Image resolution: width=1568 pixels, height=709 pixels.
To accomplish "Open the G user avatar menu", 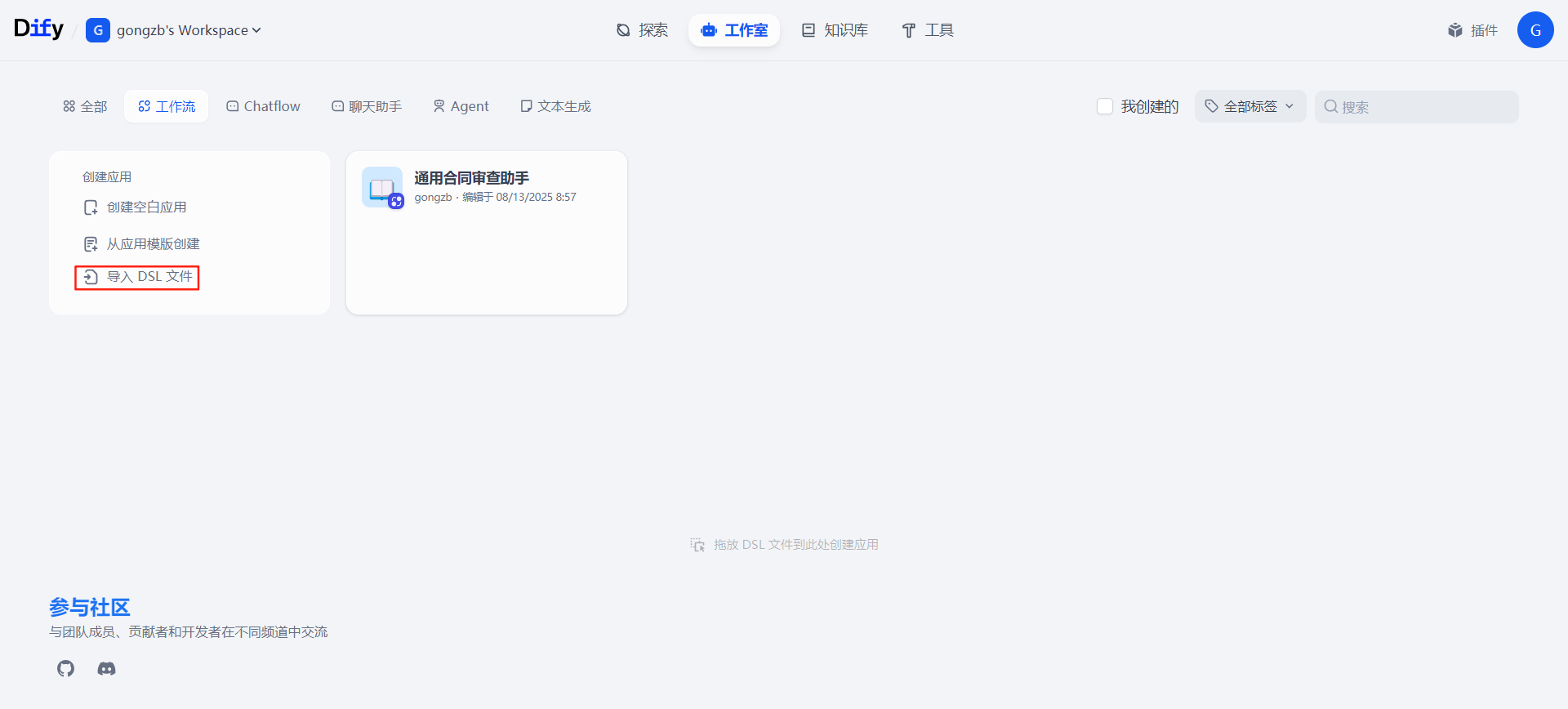I will [x=1535, y=30].
